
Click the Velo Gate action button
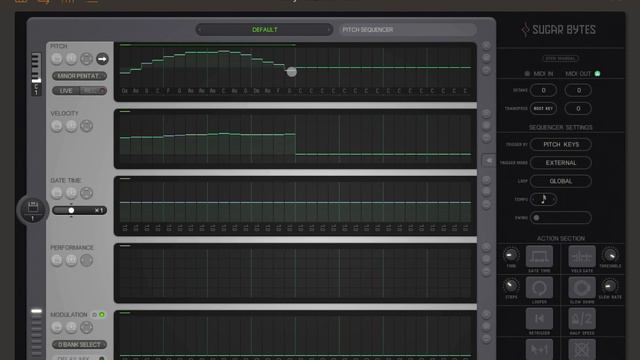point(582,256)
